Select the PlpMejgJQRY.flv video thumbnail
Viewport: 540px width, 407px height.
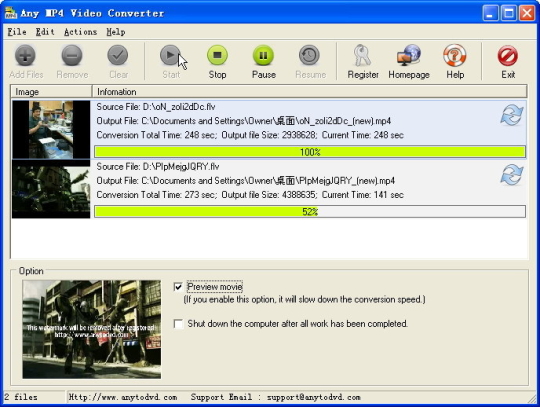tap(51, 189)
